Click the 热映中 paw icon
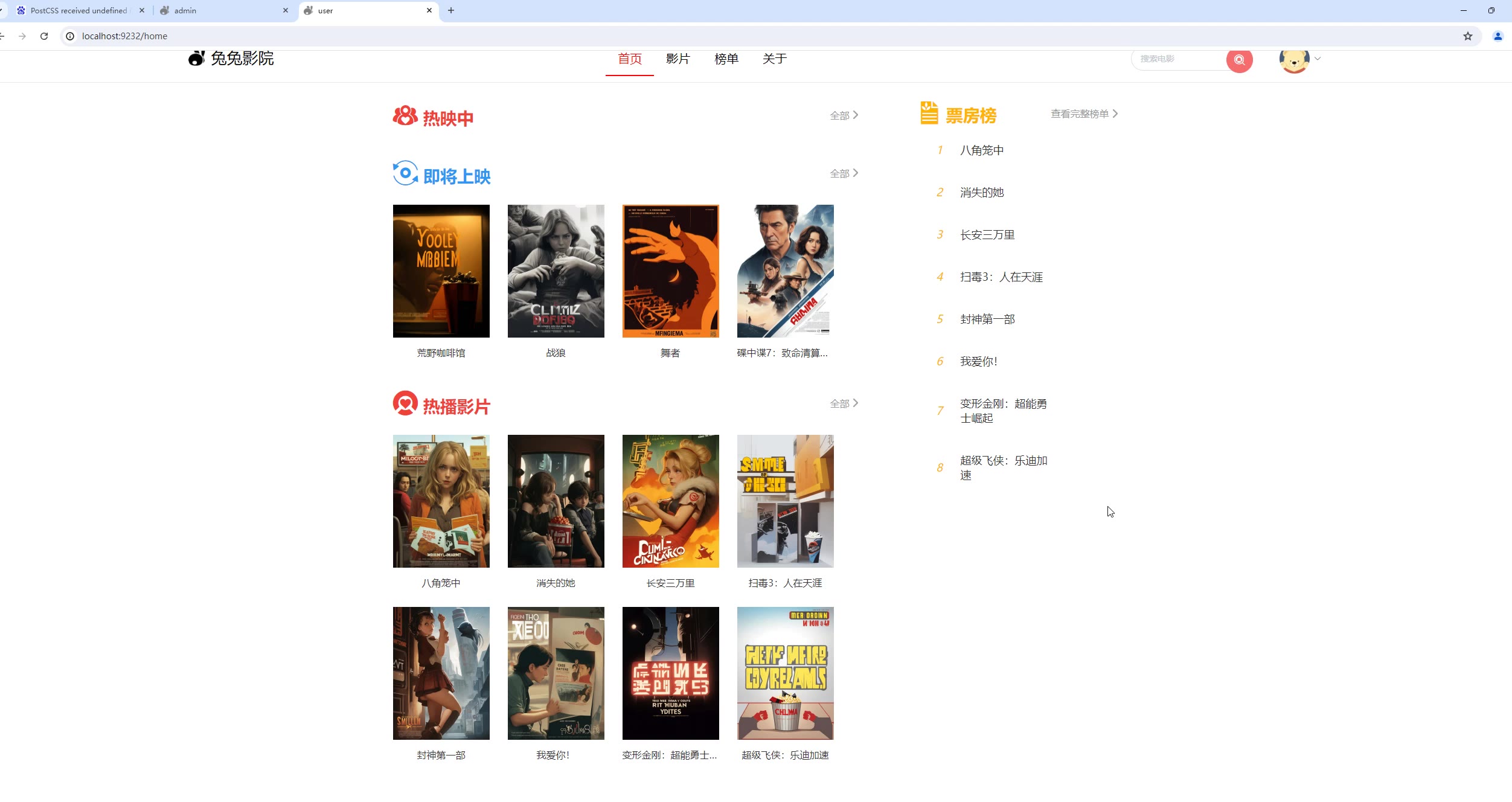The width and height of the screenshot is (1512, 802). (405, 115)
